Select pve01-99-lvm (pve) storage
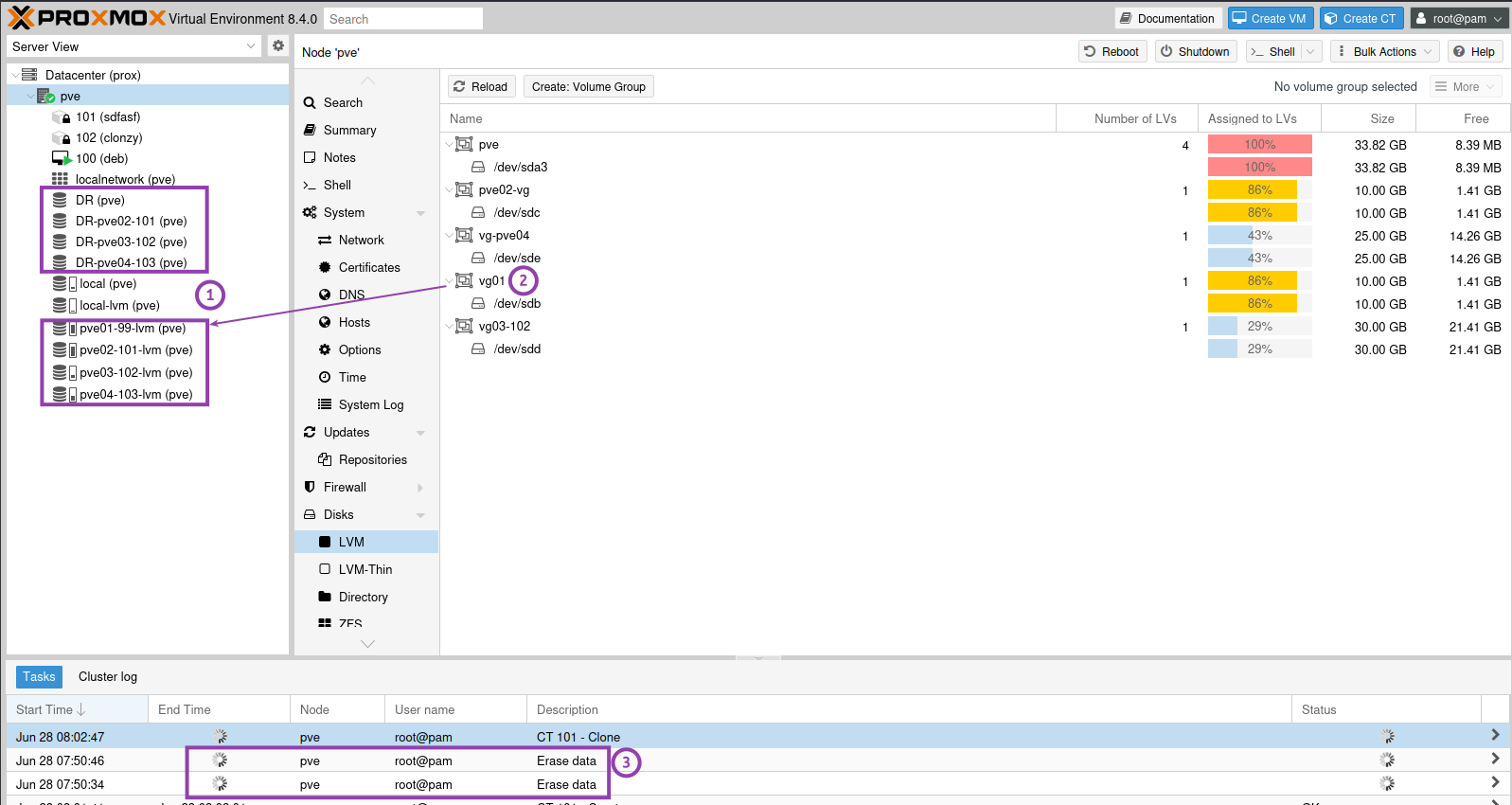 tap(133, 328)
